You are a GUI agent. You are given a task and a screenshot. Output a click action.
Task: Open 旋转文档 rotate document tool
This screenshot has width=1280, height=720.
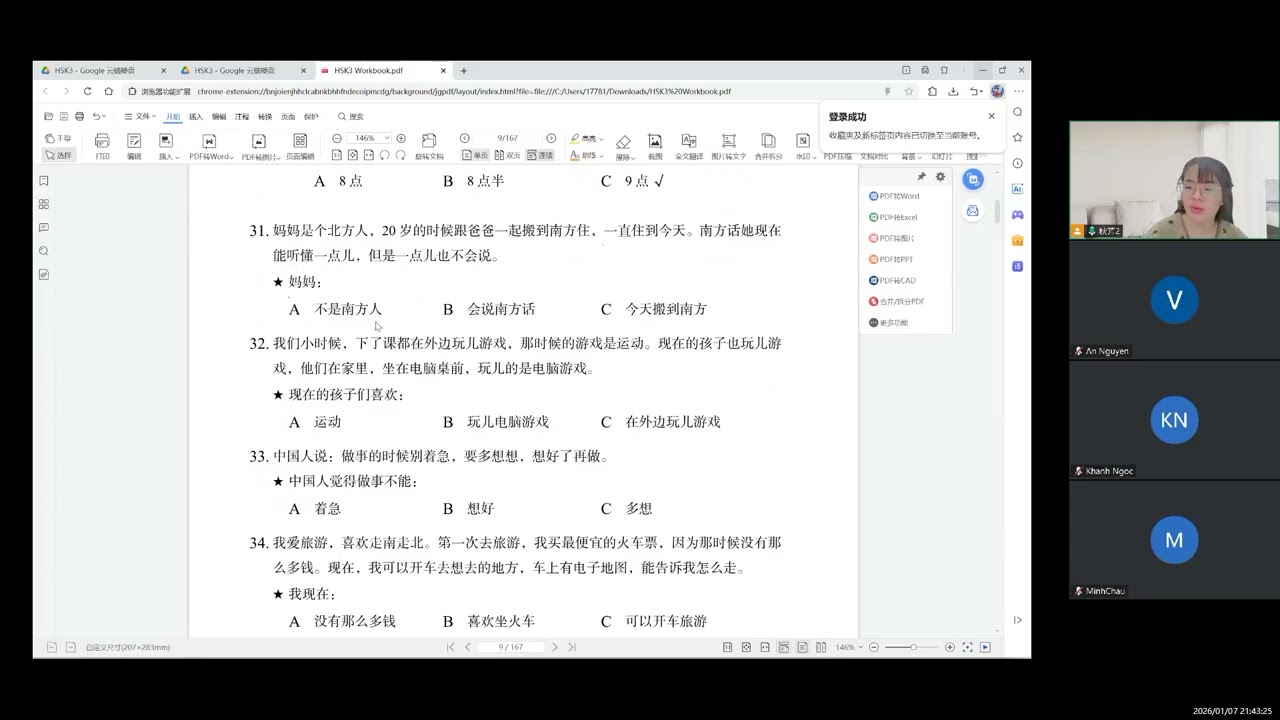click(429, 146)
